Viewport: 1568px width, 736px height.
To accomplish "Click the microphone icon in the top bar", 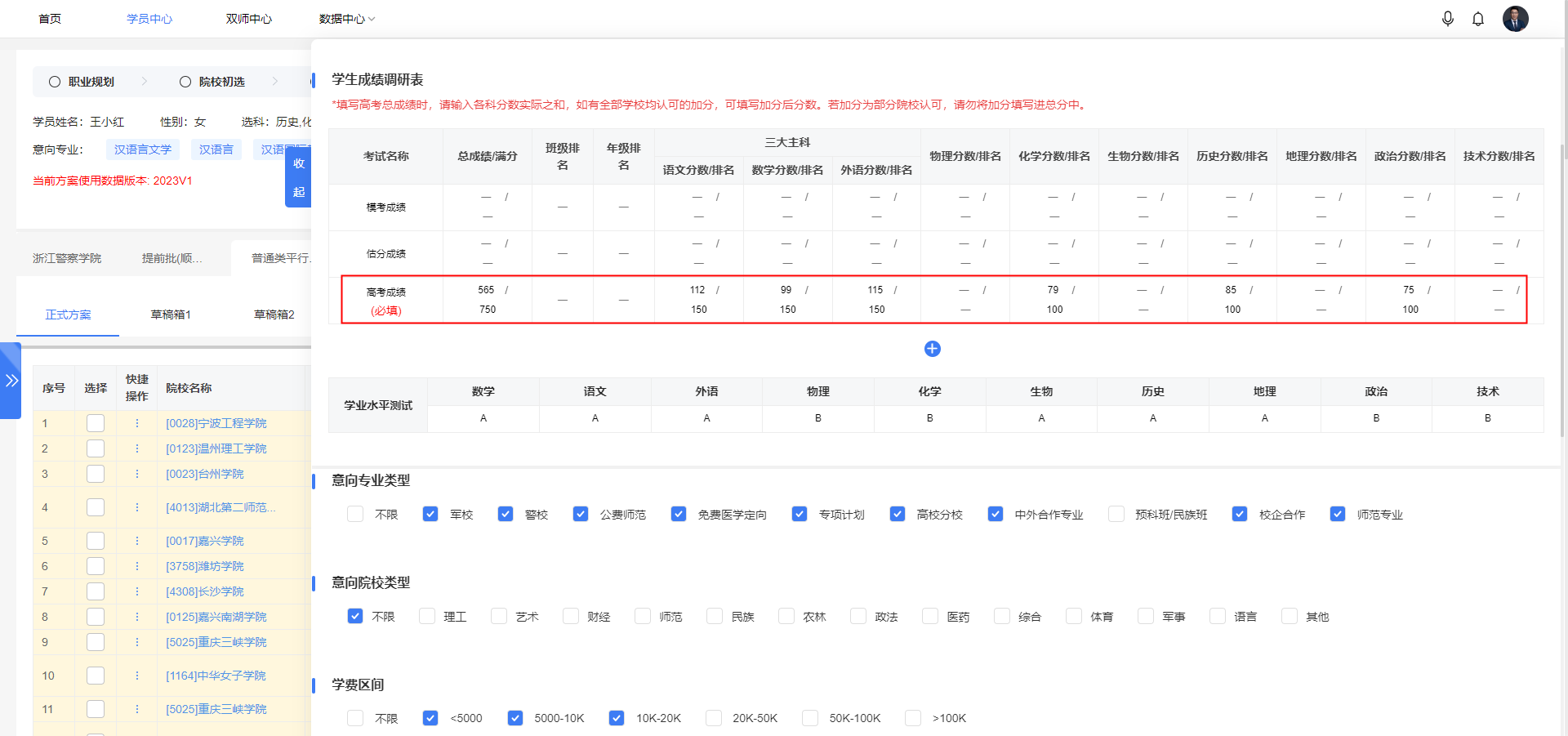I will tap(1448, 18).
